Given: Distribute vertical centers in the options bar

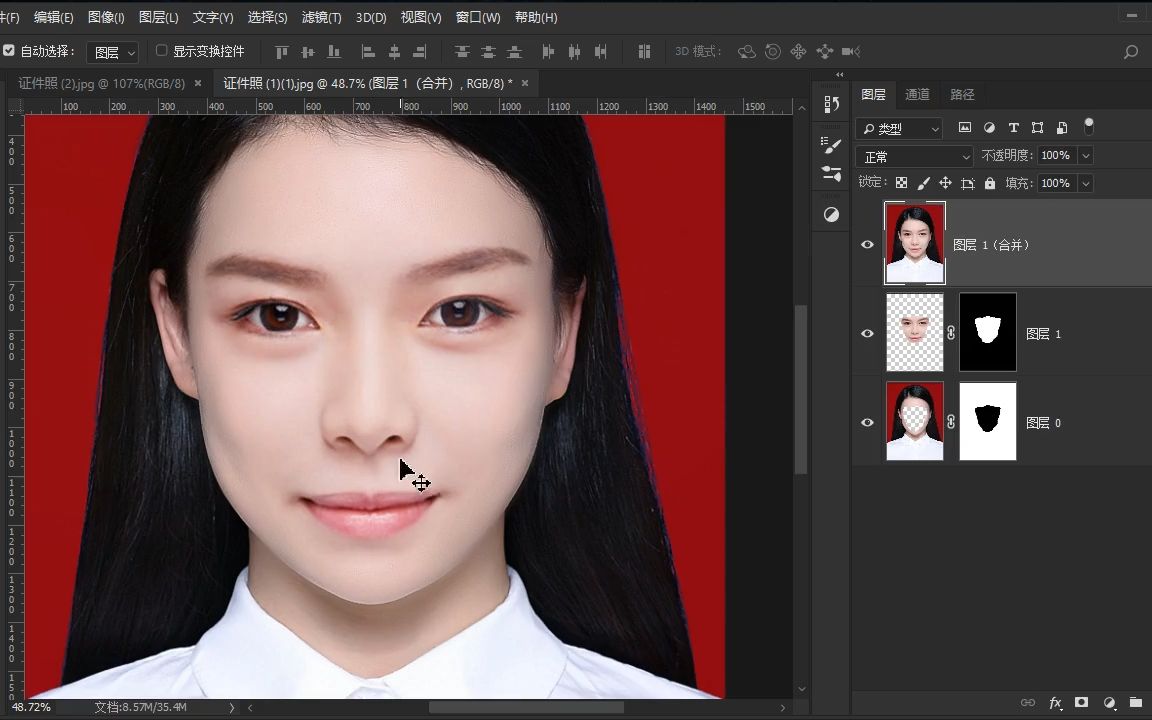Looking at the screenshot, I should pyautogui.click(x=489, y=51).
